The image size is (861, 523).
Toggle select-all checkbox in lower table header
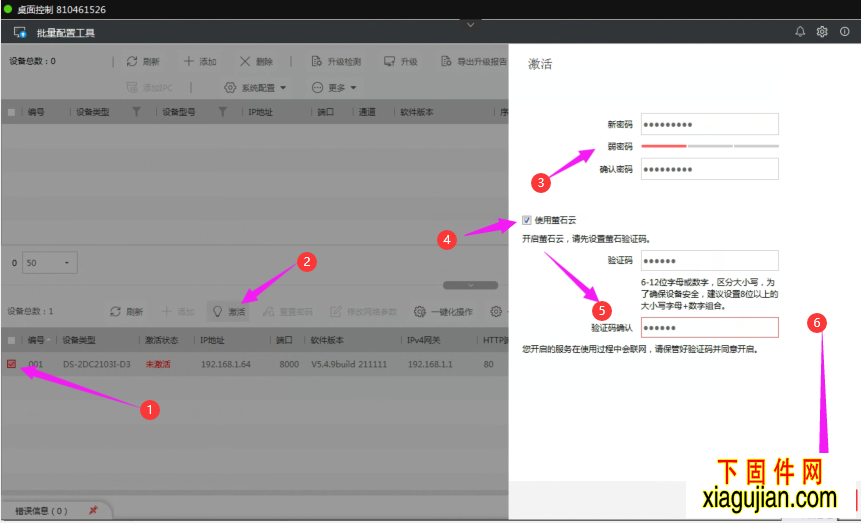[11, 341]
